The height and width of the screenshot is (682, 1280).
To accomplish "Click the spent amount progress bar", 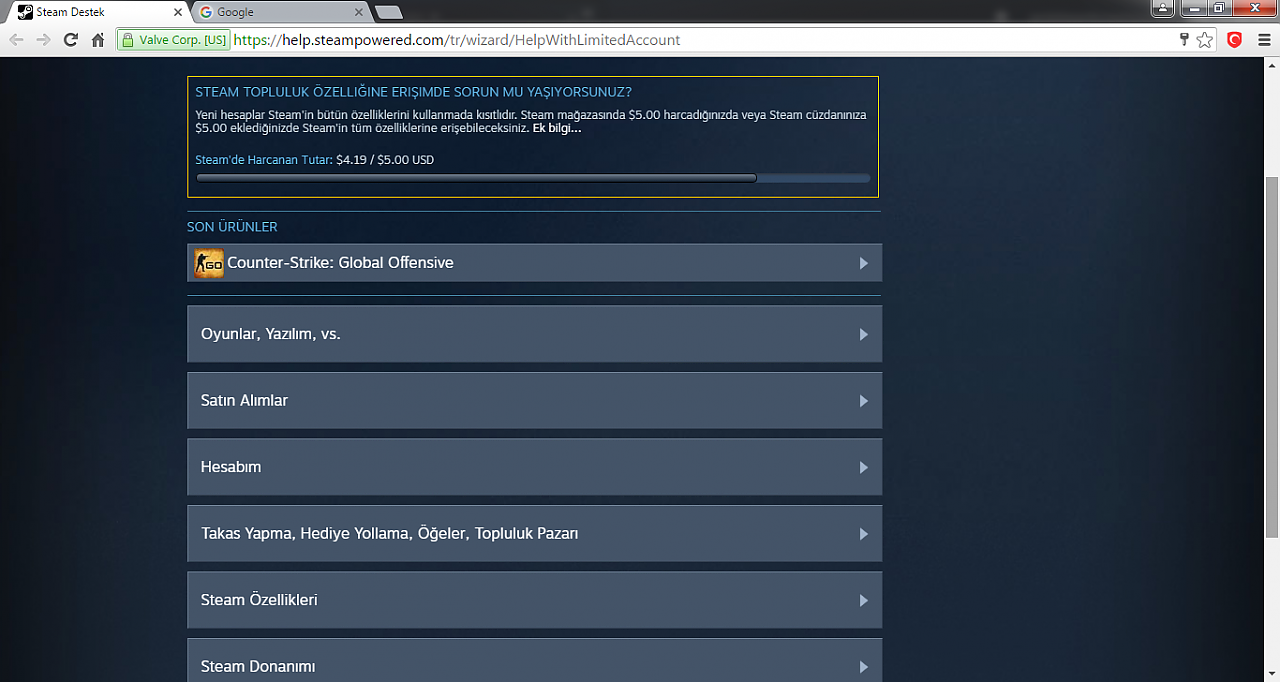I will coord(533,178).
